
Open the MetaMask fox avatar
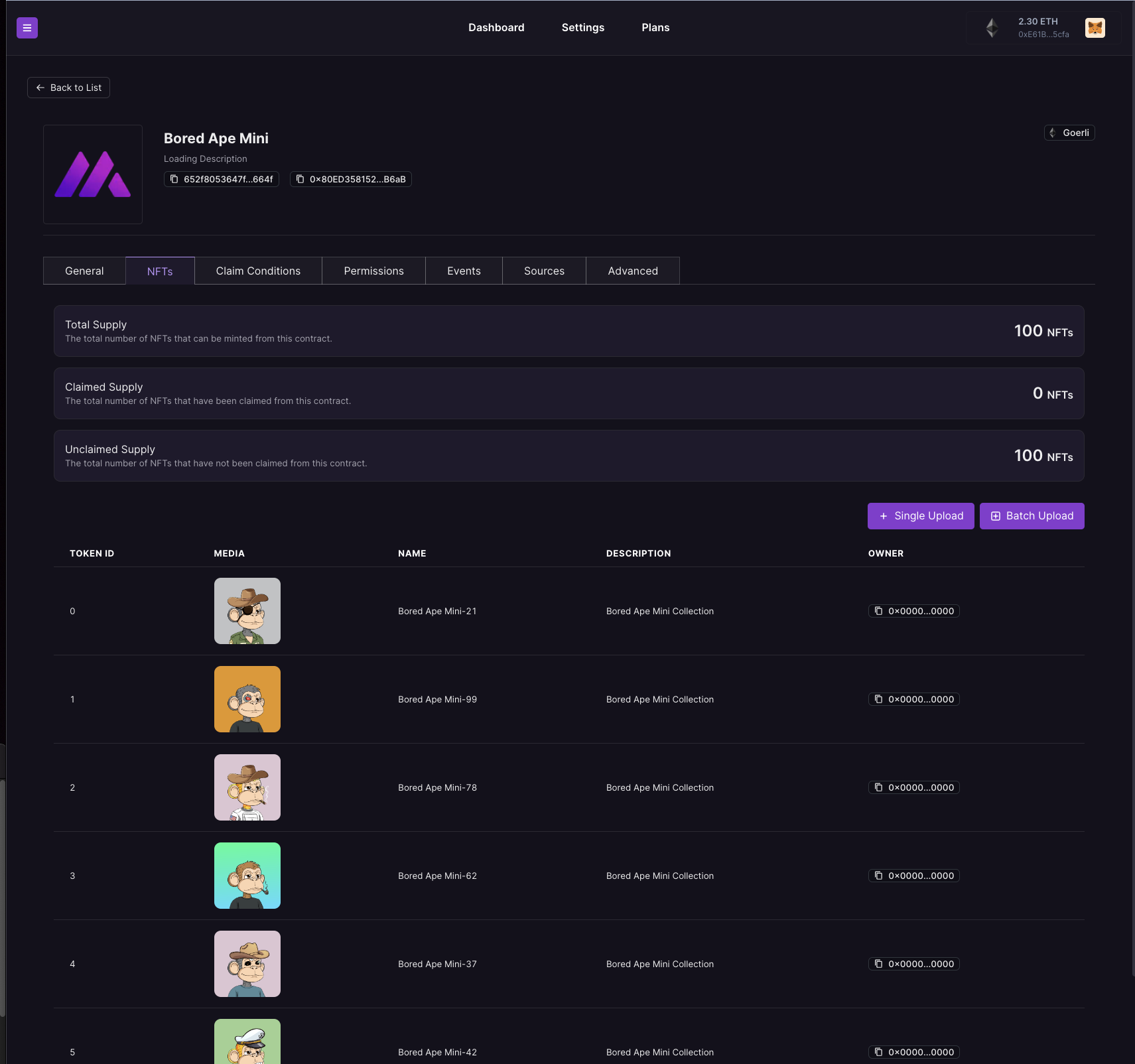click(1095, 28)
